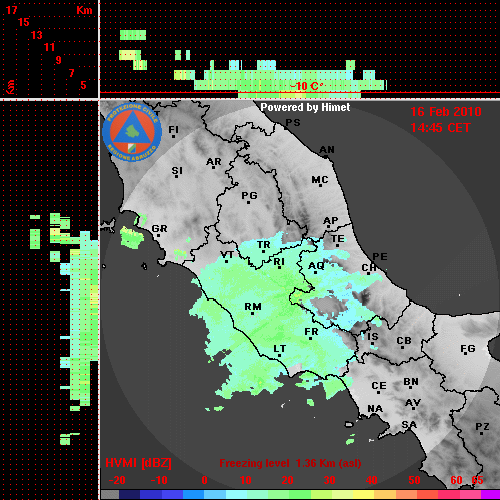The height and width of the screenshot is (500, 500).
Task: Click the '7' height axis label
Action: (71, 73)
